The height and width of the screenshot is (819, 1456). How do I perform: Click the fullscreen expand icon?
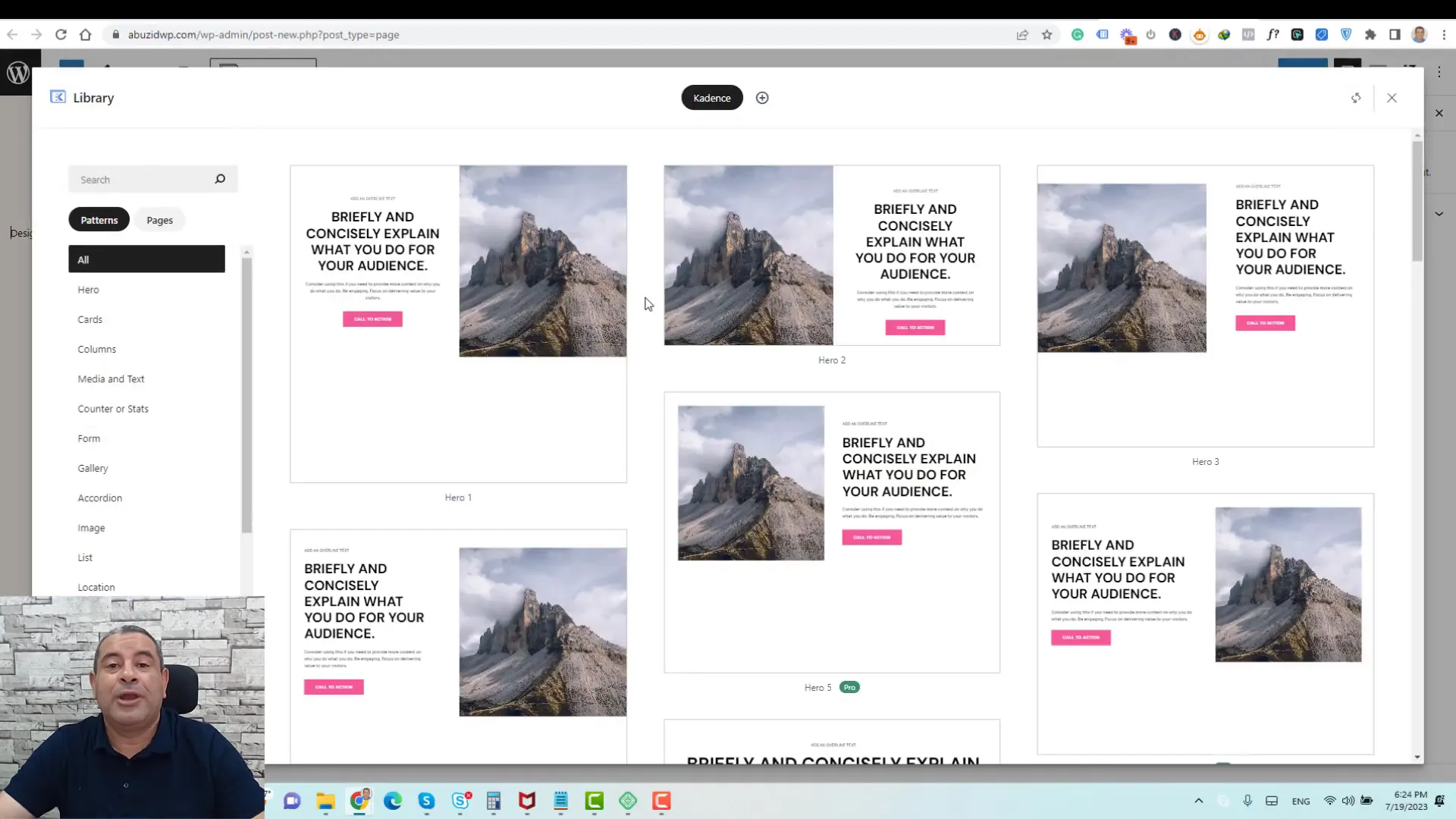tap(1355, 97)
